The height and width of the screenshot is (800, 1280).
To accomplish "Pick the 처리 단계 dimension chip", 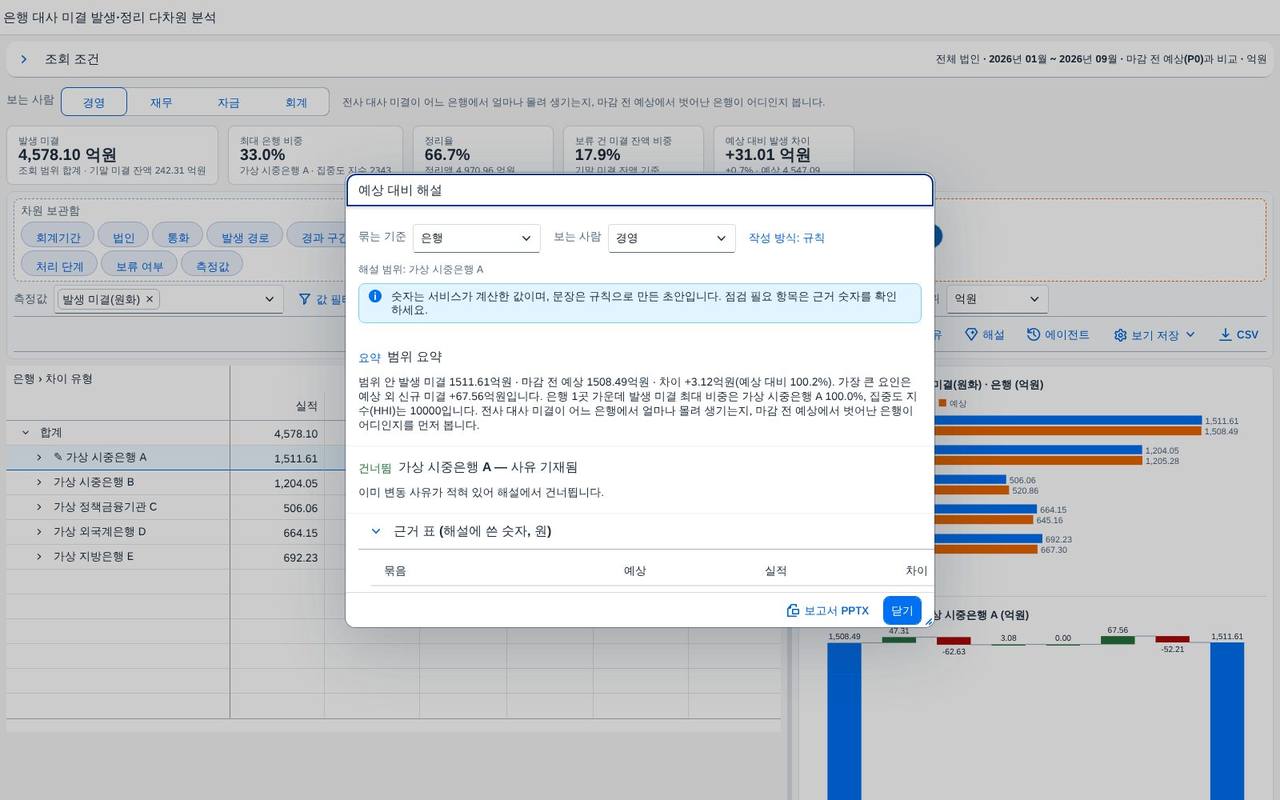I will coord(60,266).
